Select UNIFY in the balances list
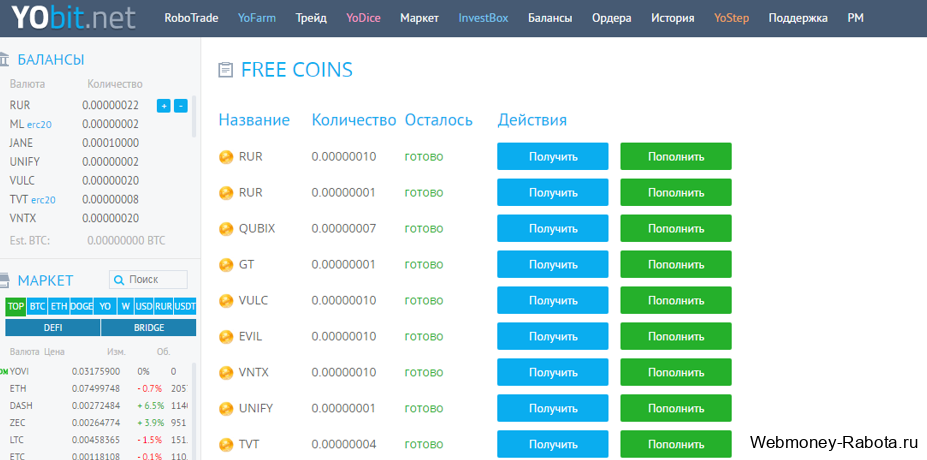 click(25, 162)
